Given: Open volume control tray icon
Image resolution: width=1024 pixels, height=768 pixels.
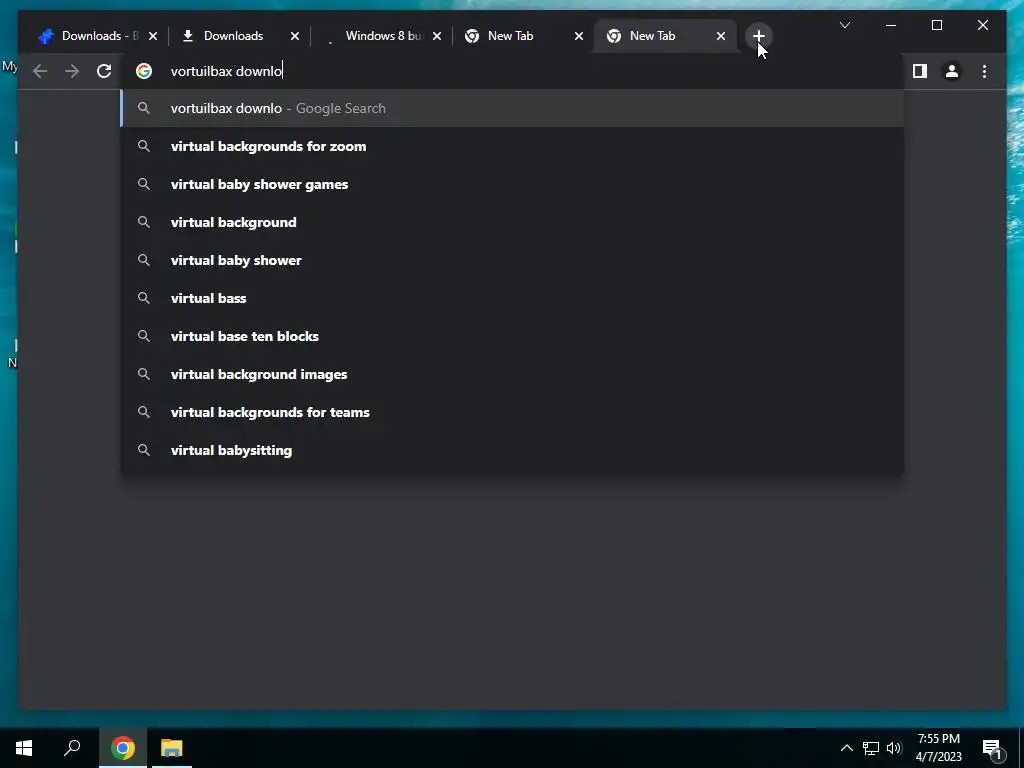Looking at the screenshot, I should [x=894, y=748].
